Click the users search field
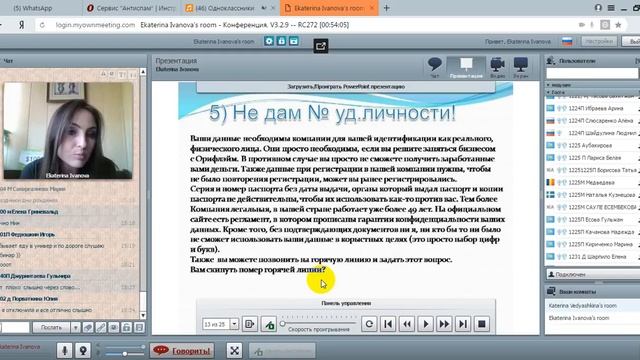Screen dimensions: 640x360 [592, 73]
